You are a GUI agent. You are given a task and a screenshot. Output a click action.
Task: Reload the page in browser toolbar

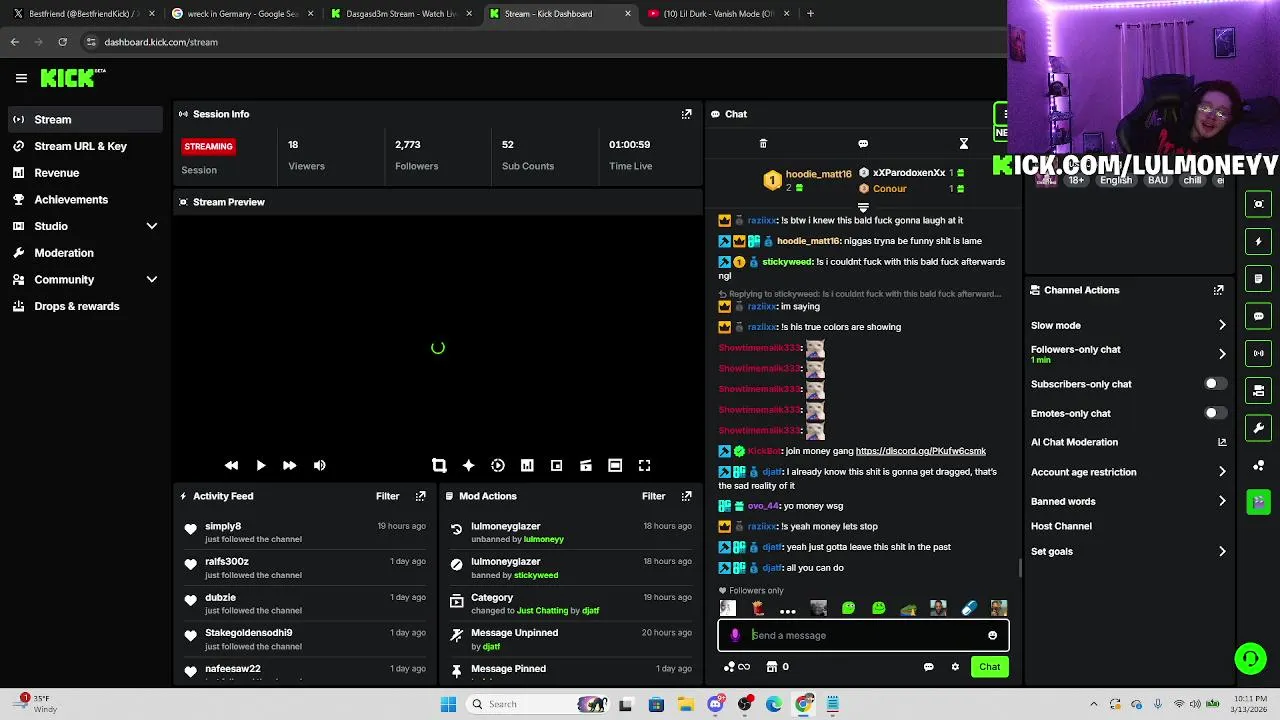pos(62,42)
